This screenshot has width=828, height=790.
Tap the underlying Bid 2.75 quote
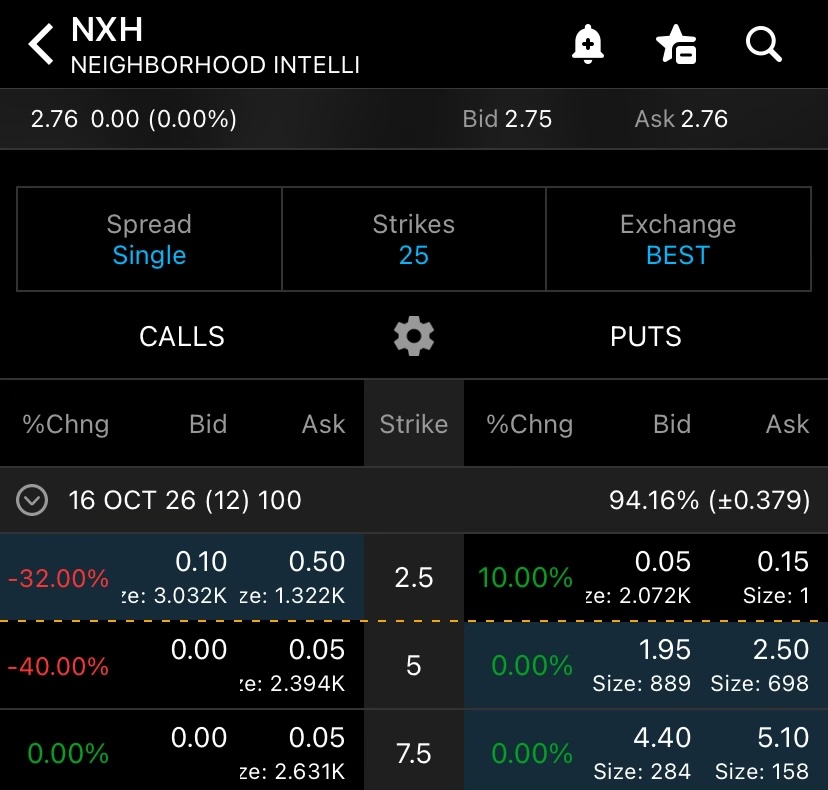507,119
